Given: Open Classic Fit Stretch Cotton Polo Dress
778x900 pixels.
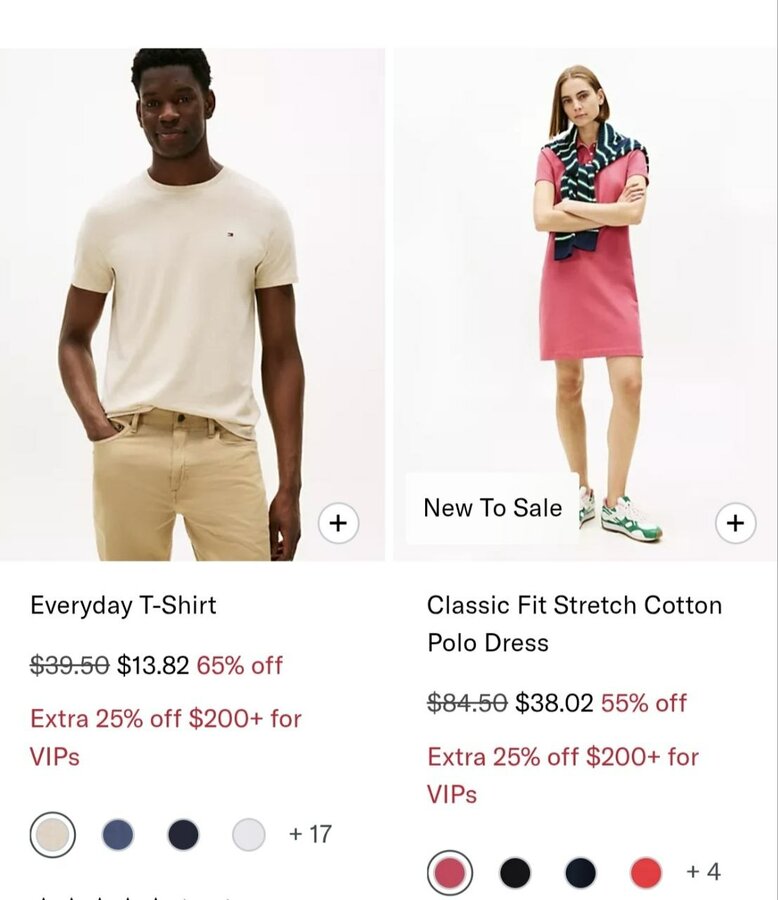Looking at the screenshot, I should click(574, 624).
